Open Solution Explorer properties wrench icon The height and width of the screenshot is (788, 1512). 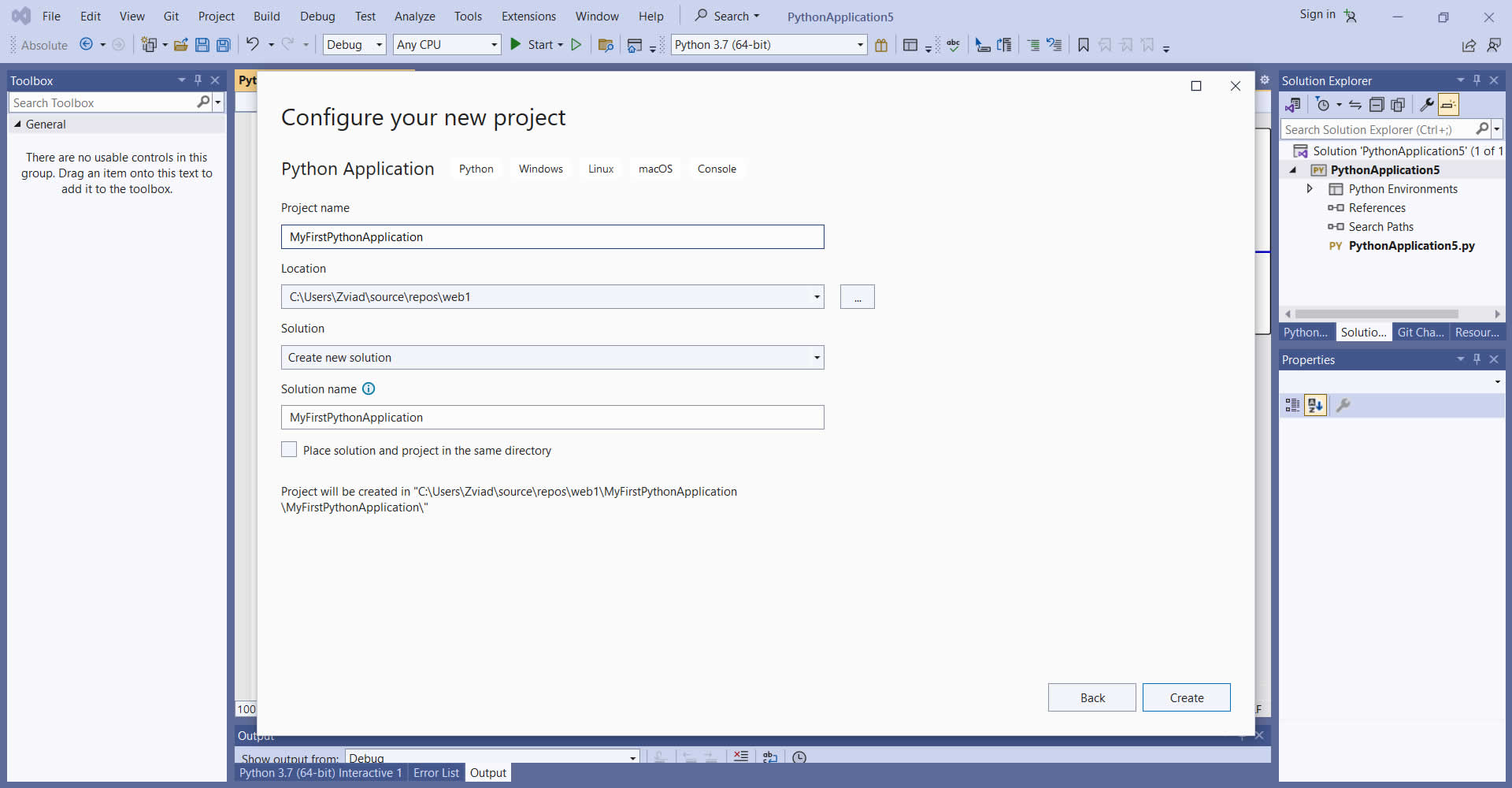[1426, 105]
